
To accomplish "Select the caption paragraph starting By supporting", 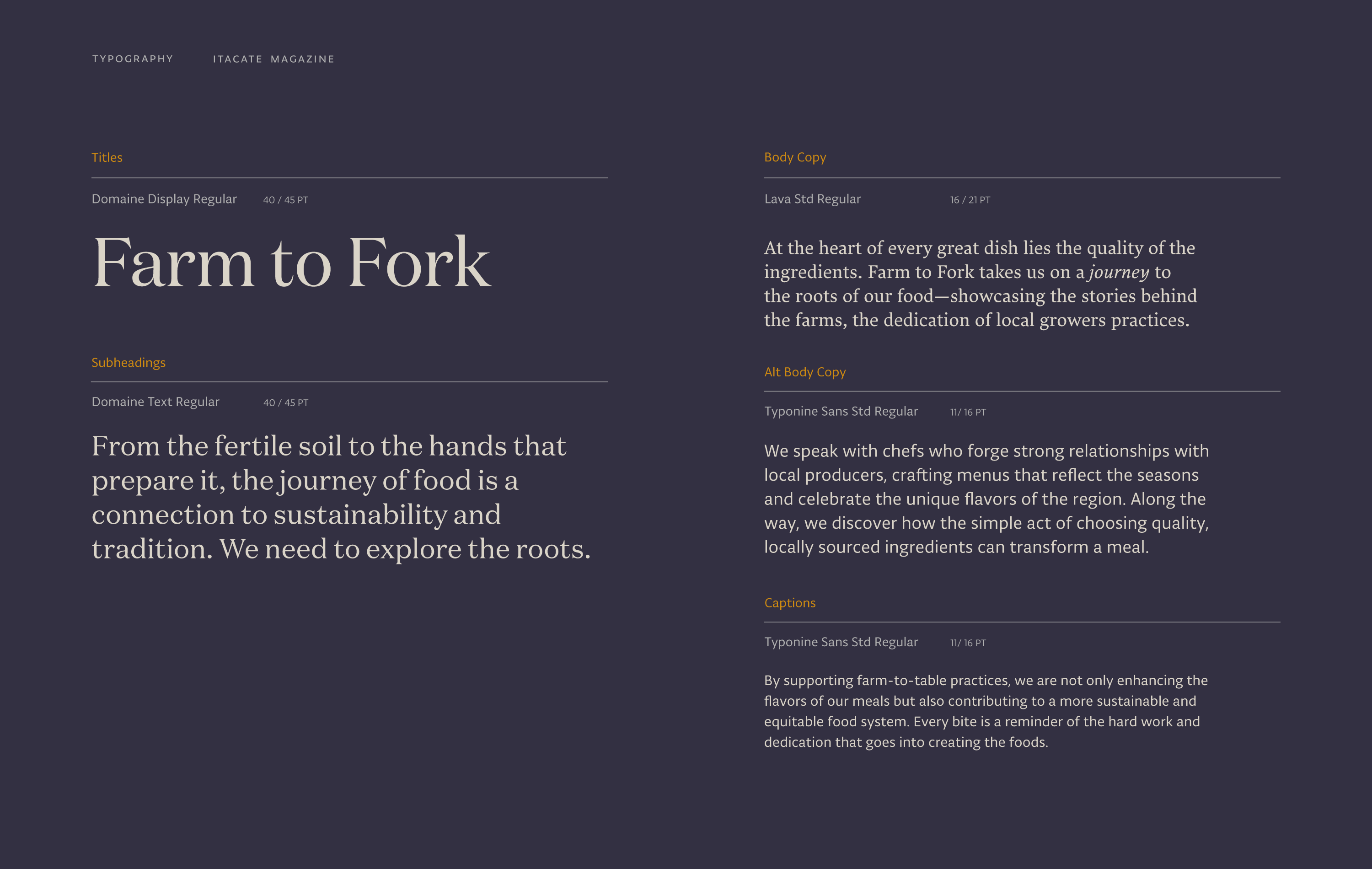I will [x=986, y=711].
